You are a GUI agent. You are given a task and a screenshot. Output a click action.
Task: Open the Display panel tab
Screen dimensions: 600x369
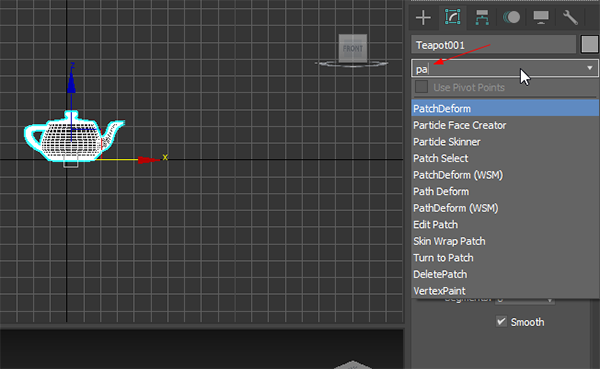pyautogui.click(x=541, y=18)
